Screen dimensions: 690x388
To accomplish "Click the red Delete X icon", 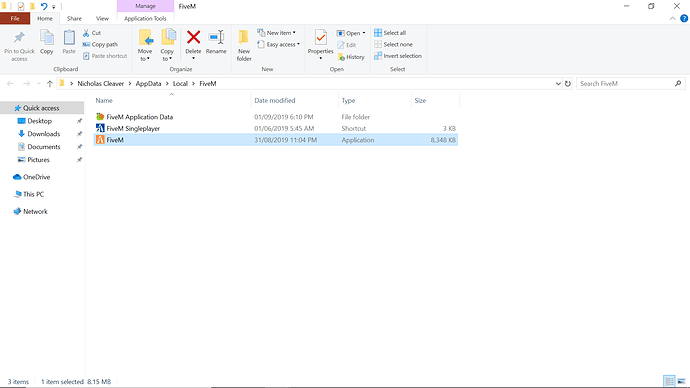I will tap(193, 37).
